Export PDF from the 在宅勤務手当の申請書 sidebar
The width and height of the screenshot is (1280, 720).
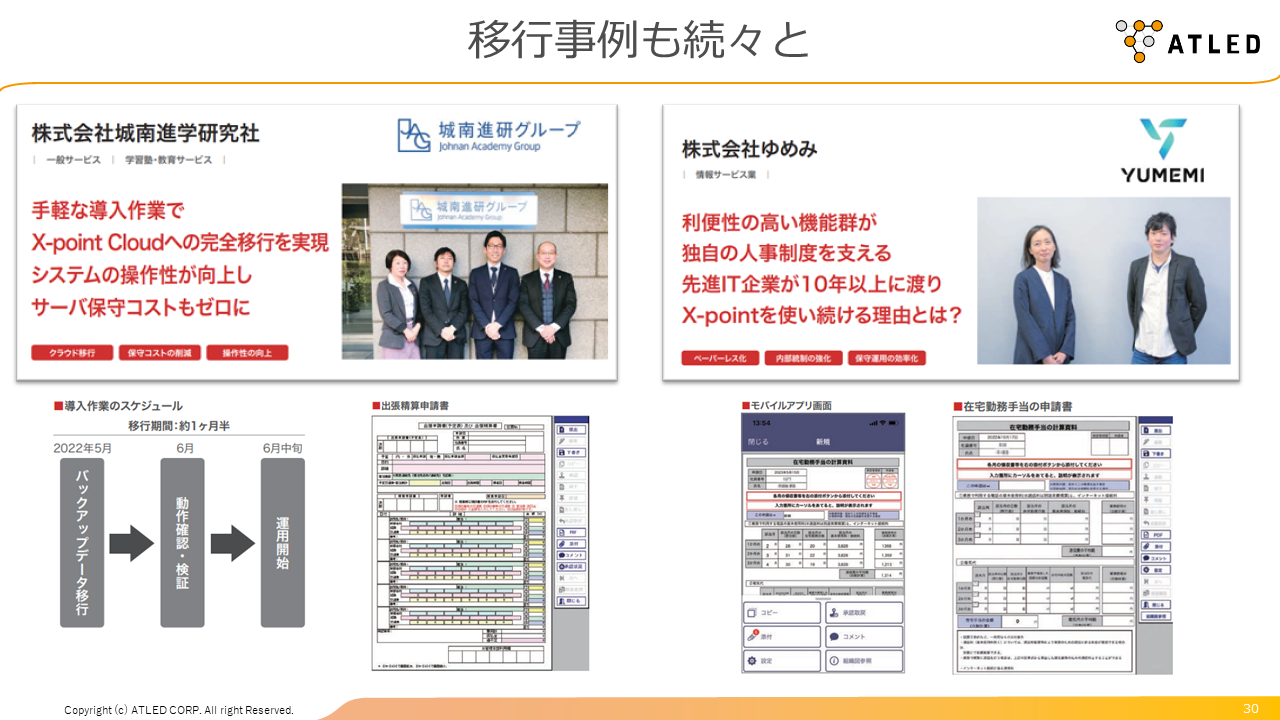(1156, 535)
